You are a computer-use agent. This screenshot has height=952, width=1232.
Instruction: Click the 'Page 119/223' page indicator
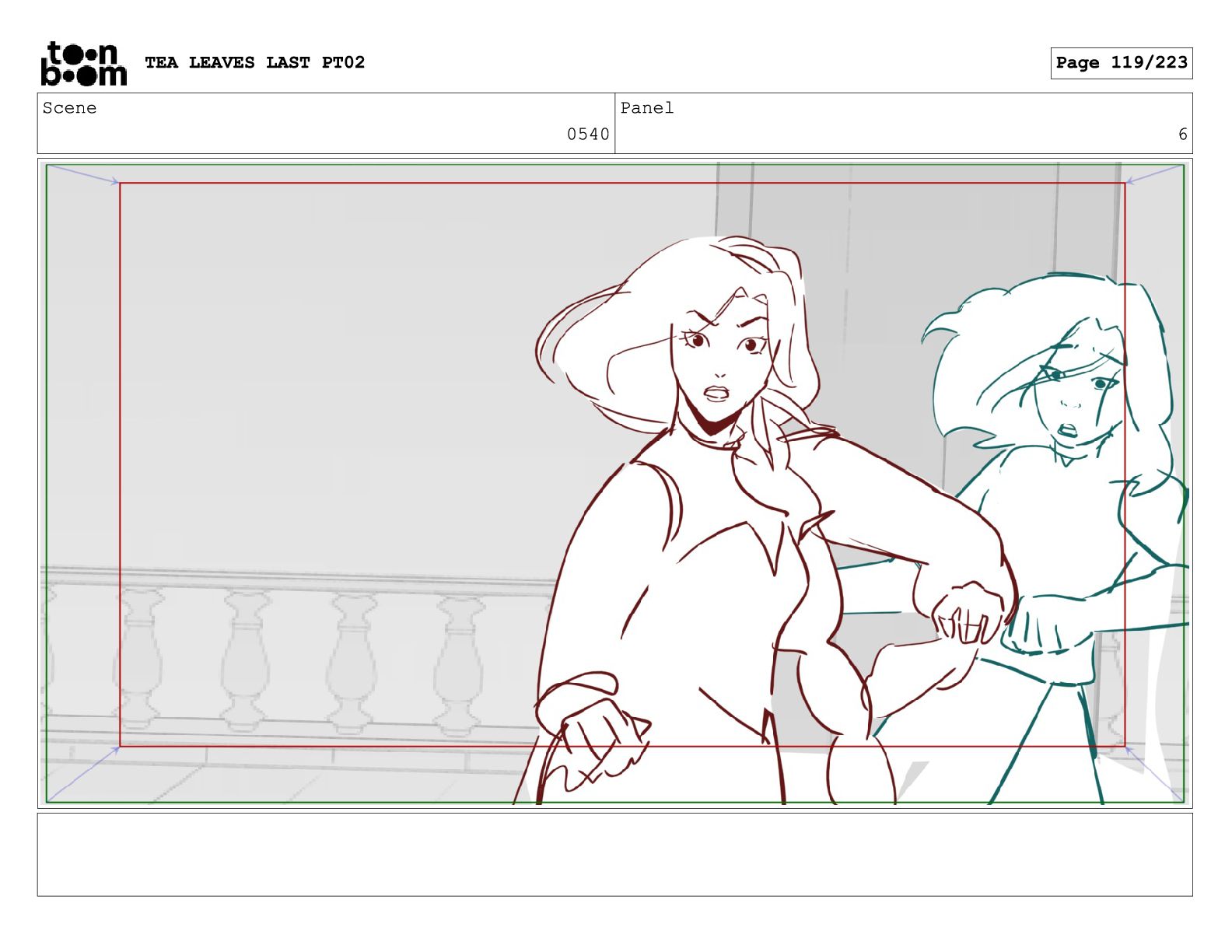(1122, 63)
